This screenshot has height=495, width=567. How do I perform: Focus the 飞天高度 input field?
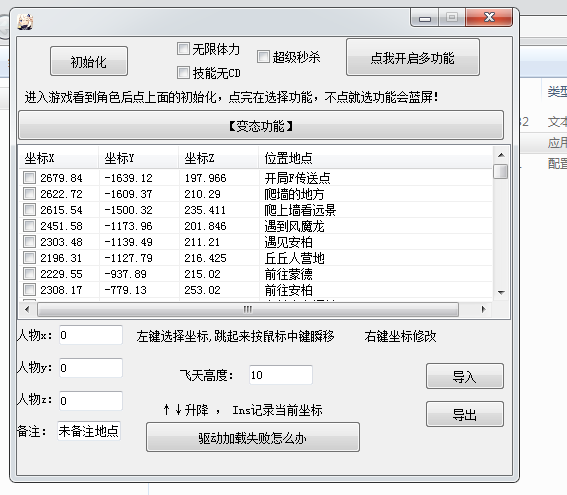281,375
